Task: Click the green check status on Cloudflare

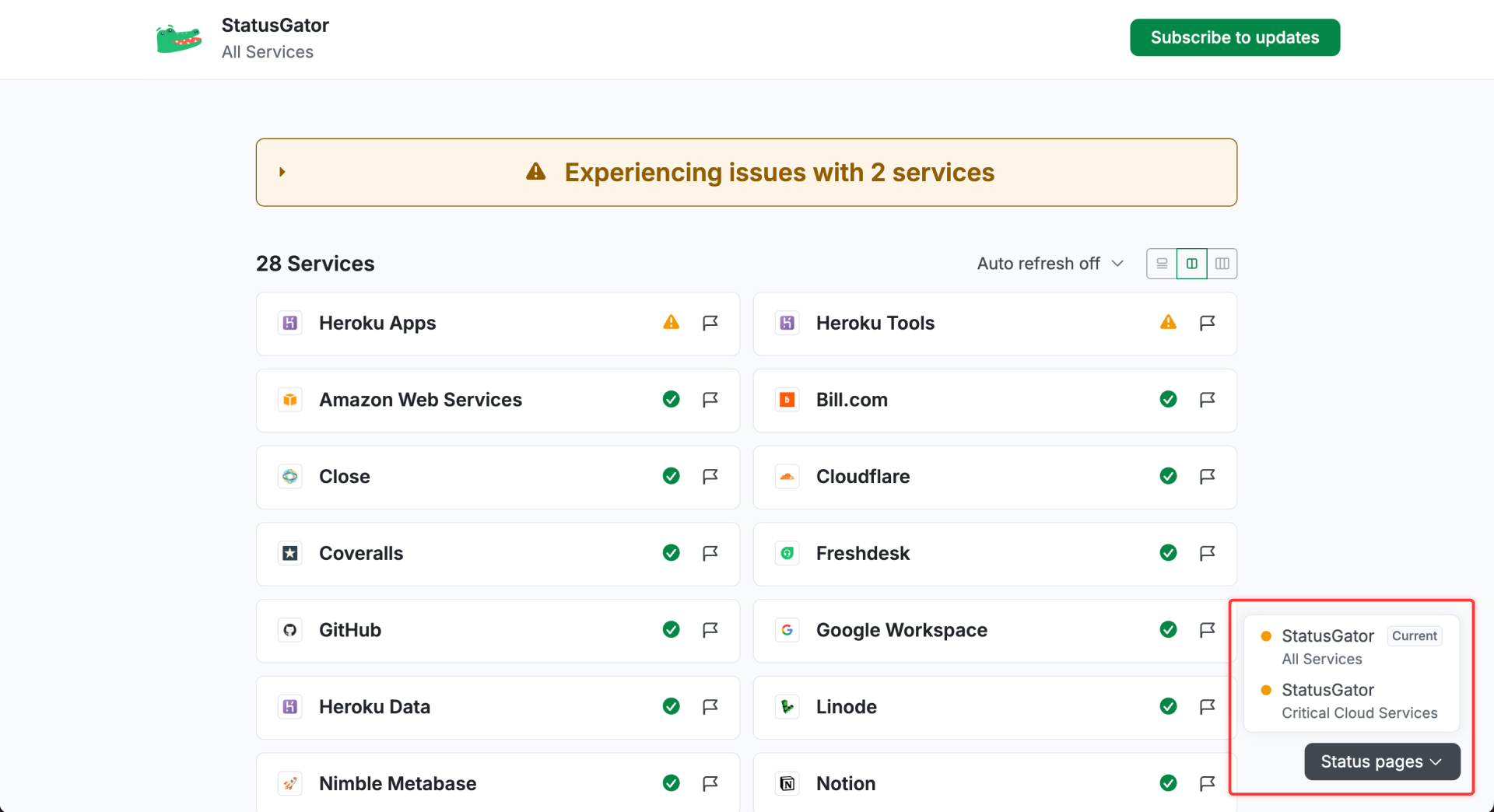Action: click(x=1168, y=476)
